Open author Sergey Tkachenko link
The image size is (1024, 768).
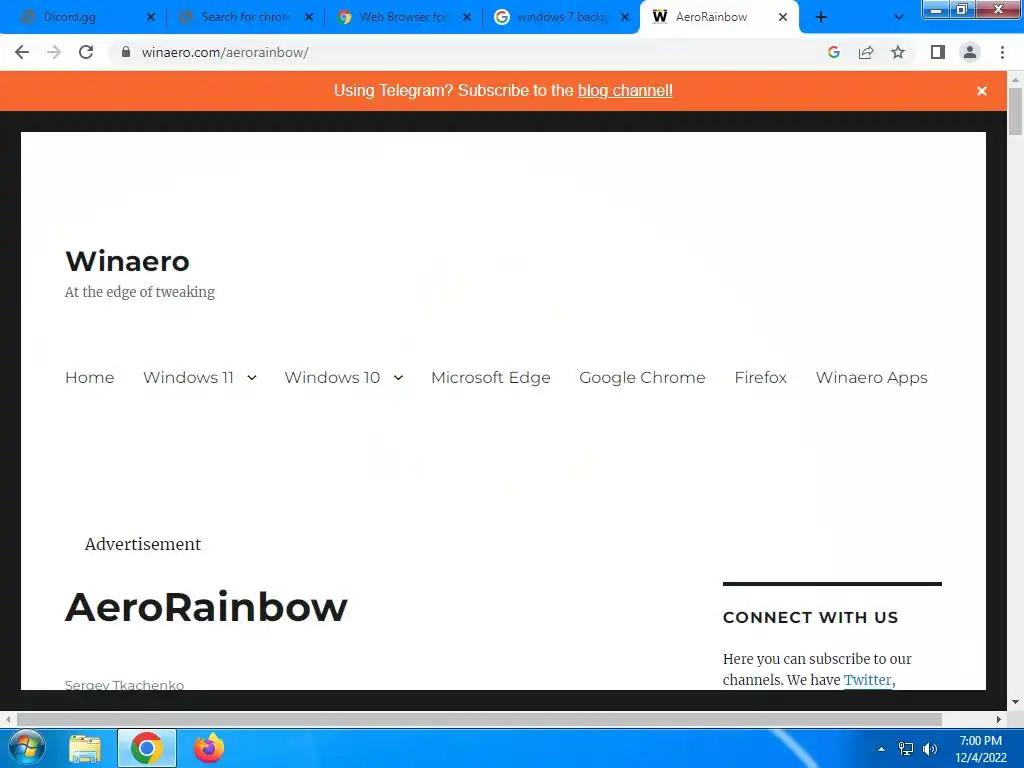(x=124, y=684)
